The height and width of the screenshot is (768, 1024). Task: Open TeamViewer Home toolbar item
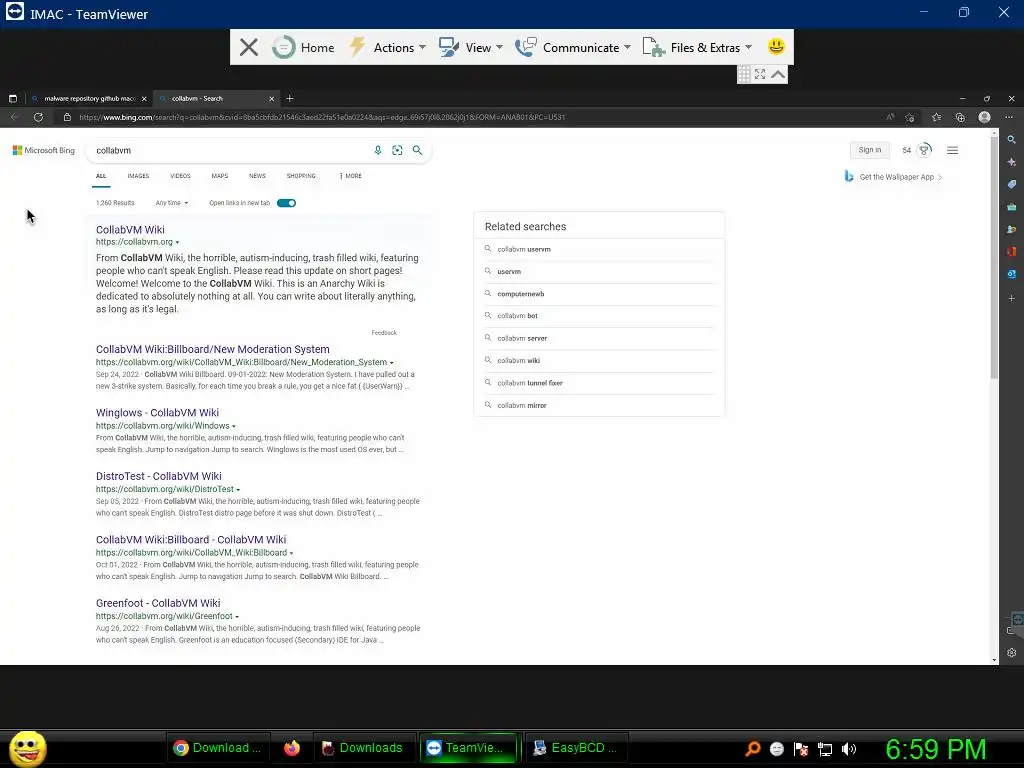(303, 47)
